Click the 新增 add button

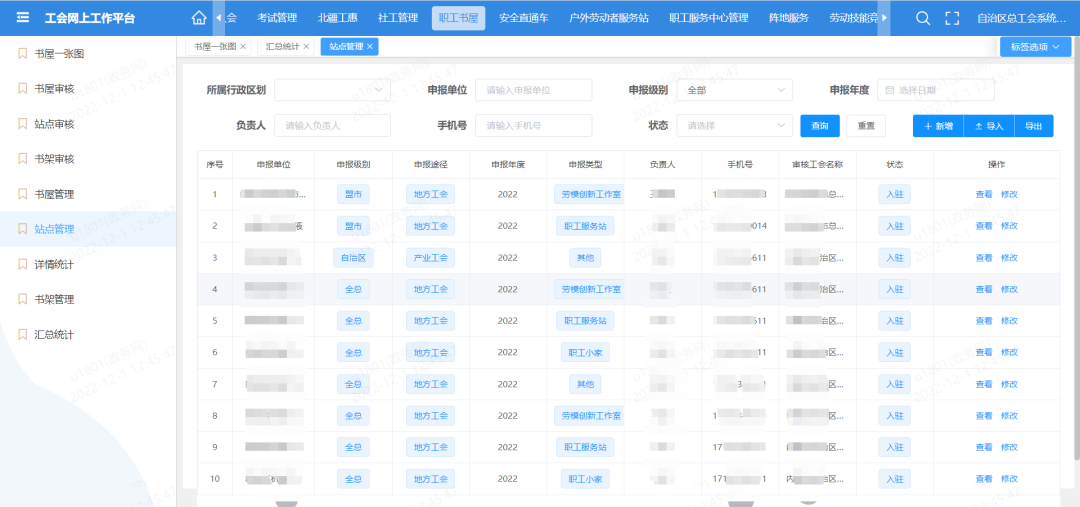[938, 126]
